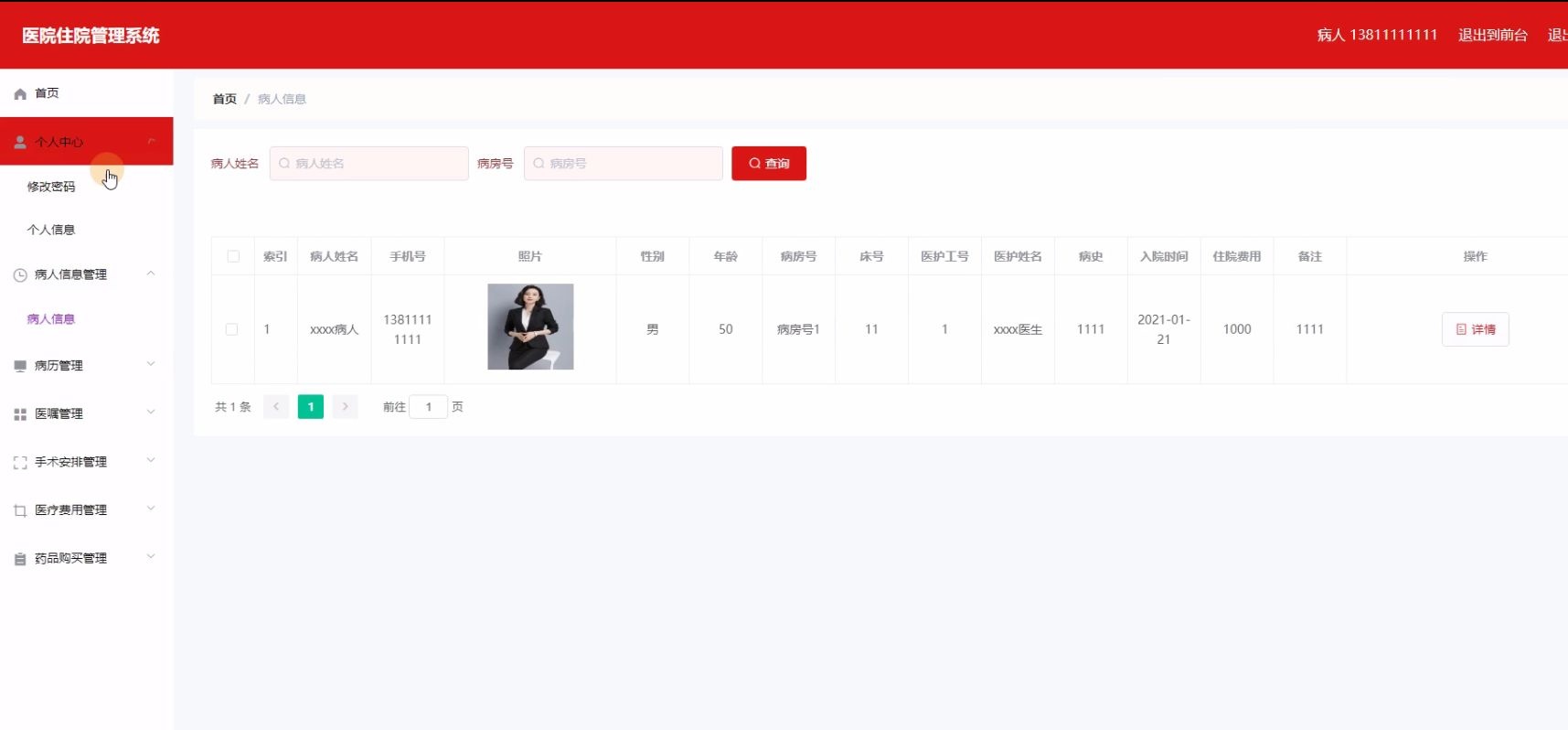Open the 手术安排管理 menu
Screen dimensions: 1568x730
pos(87,462)
